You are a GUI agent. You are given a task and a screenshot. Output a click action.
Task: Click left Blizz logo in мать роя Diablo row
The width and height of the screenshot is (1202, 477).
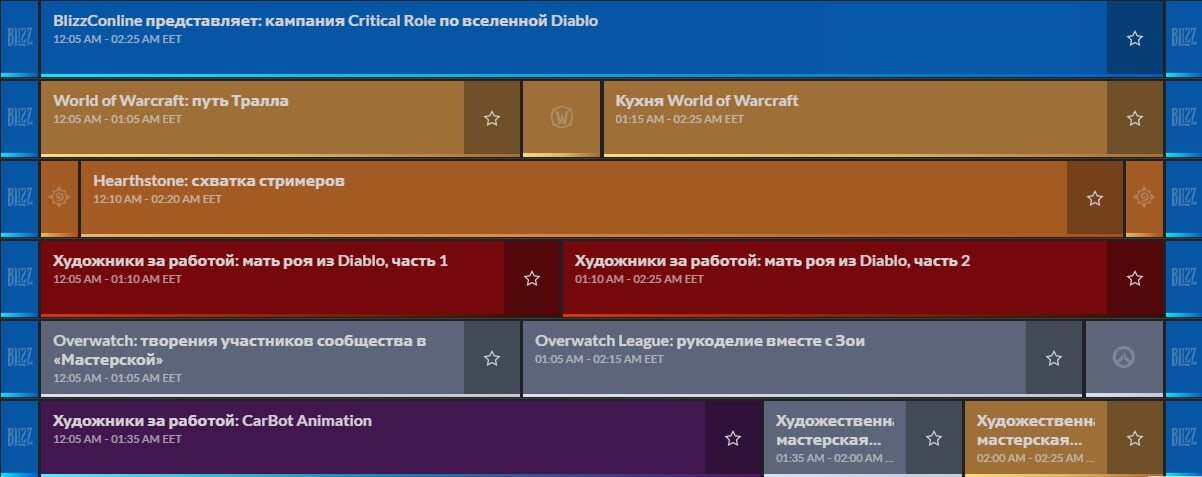coord(19,278)
